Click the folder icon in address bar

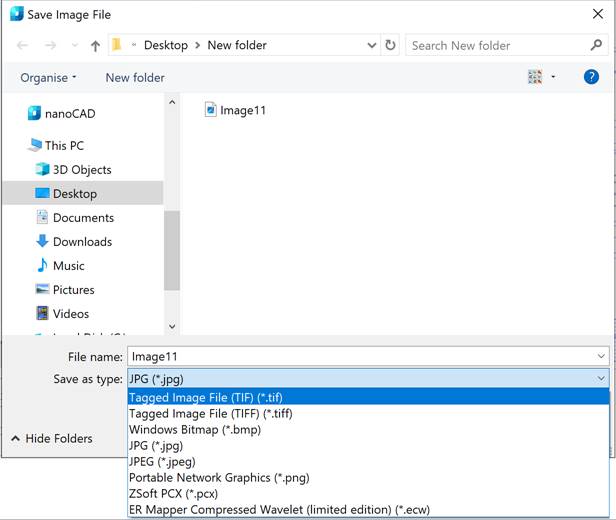point(117,45)
